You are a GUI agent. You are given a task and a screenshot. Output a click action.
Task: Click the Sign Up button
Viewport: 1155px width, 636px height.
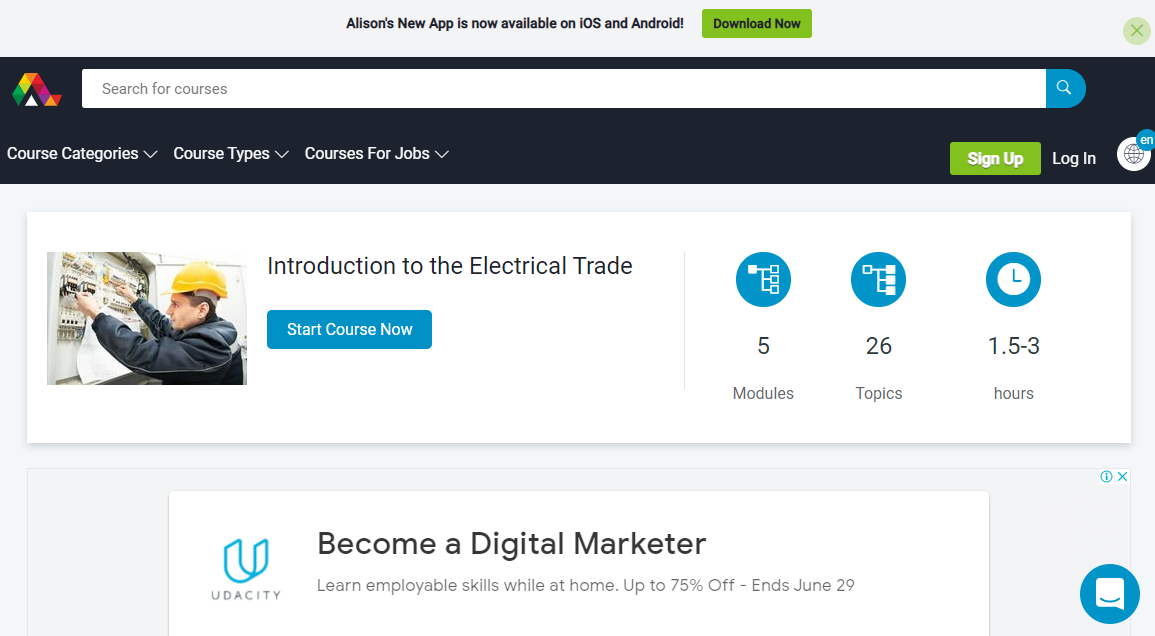(995, 158)
